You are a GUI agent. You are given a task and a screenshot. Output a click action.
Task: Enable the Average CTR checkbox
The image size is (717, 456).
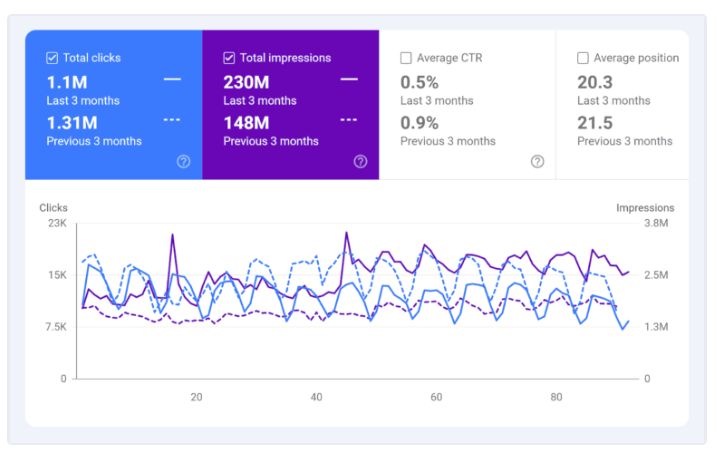pos(406,58)
